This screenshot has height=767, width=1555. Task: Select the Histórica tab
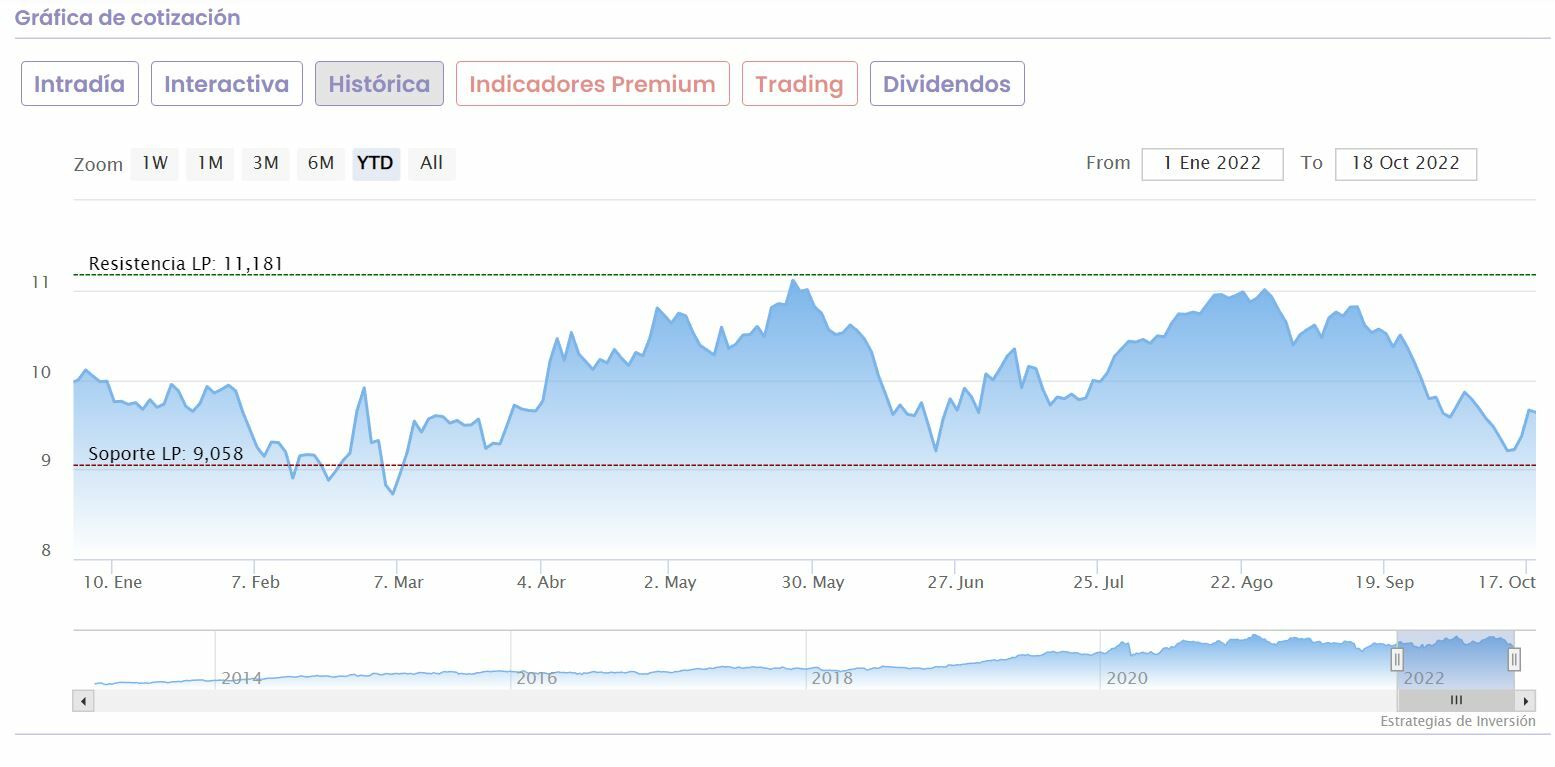coord(379,84)
